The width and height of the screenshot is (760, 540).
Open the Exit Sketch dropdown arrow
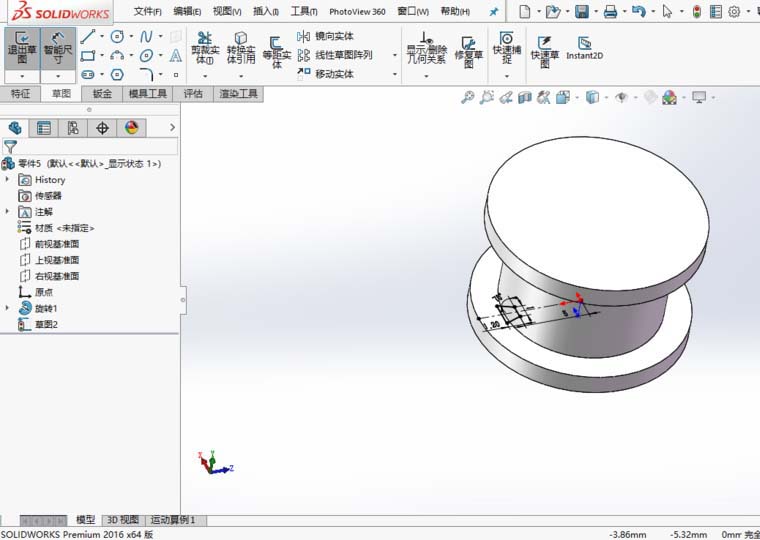[x=22, y=76]
